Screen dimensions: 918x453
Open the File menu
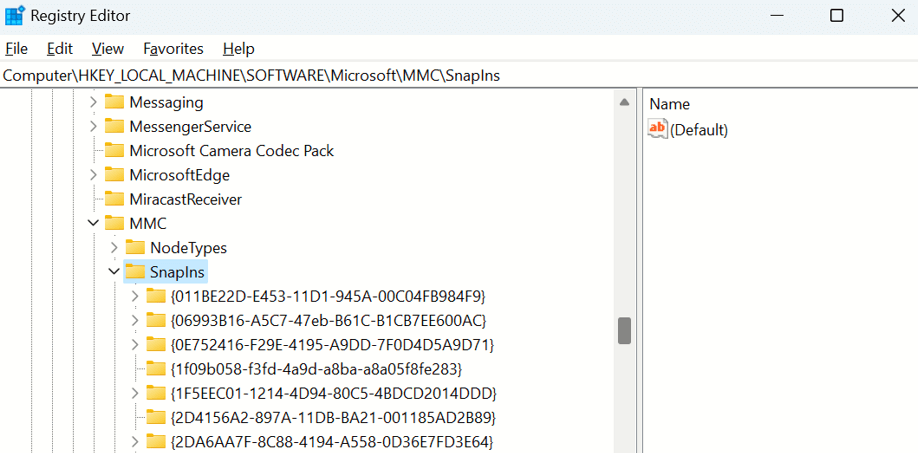[16, 48]
